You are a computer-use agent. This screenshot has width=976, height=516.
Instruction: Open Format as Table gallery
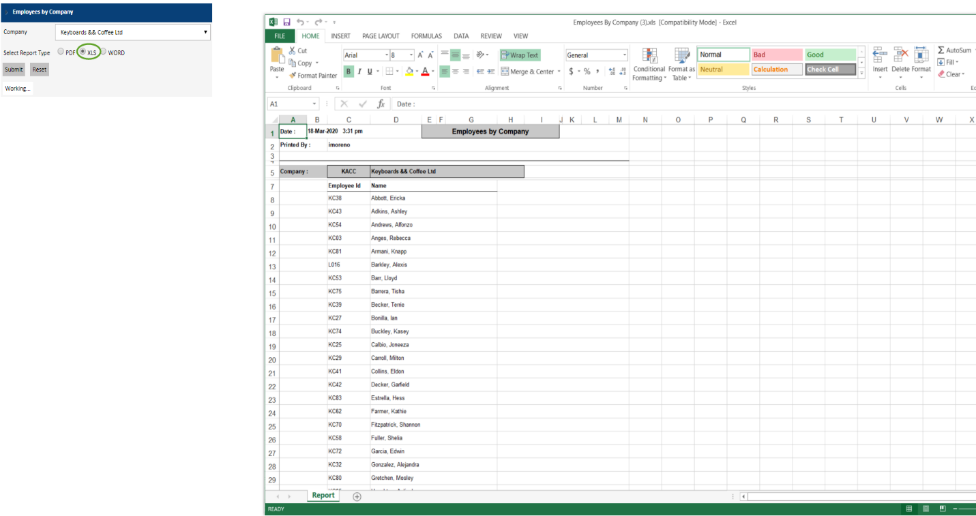point(682,64)
